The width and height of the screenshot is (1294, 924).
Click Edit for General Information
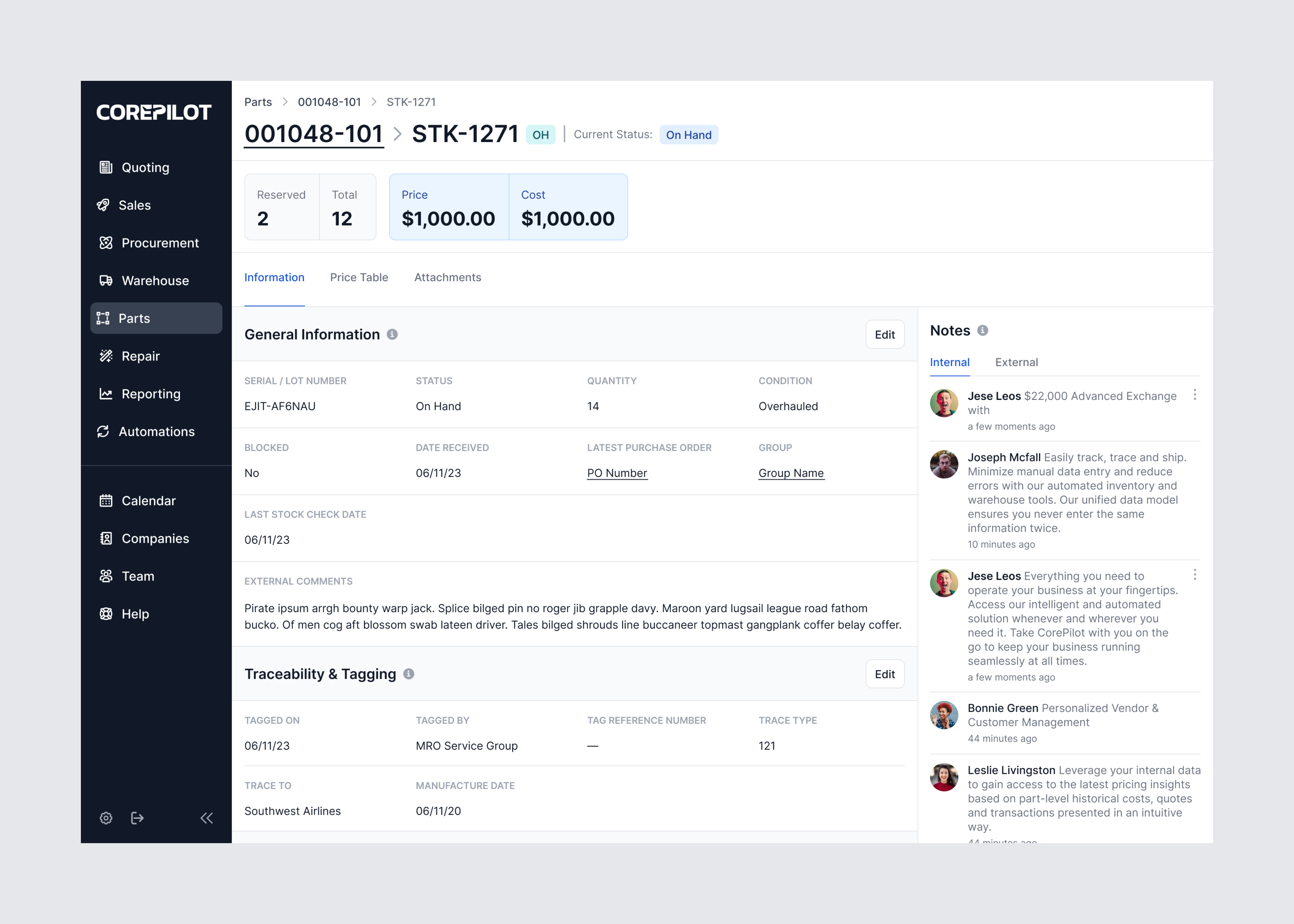pos(884,335)
